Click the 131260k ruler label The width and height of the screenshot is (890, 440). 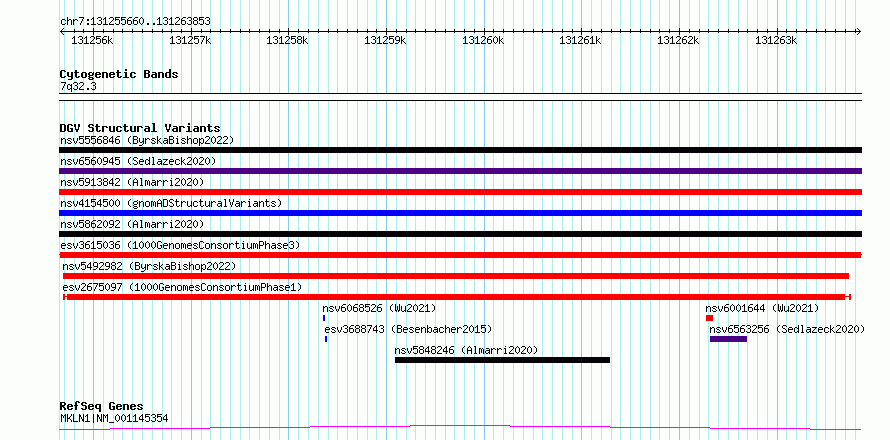click(483, 40)
